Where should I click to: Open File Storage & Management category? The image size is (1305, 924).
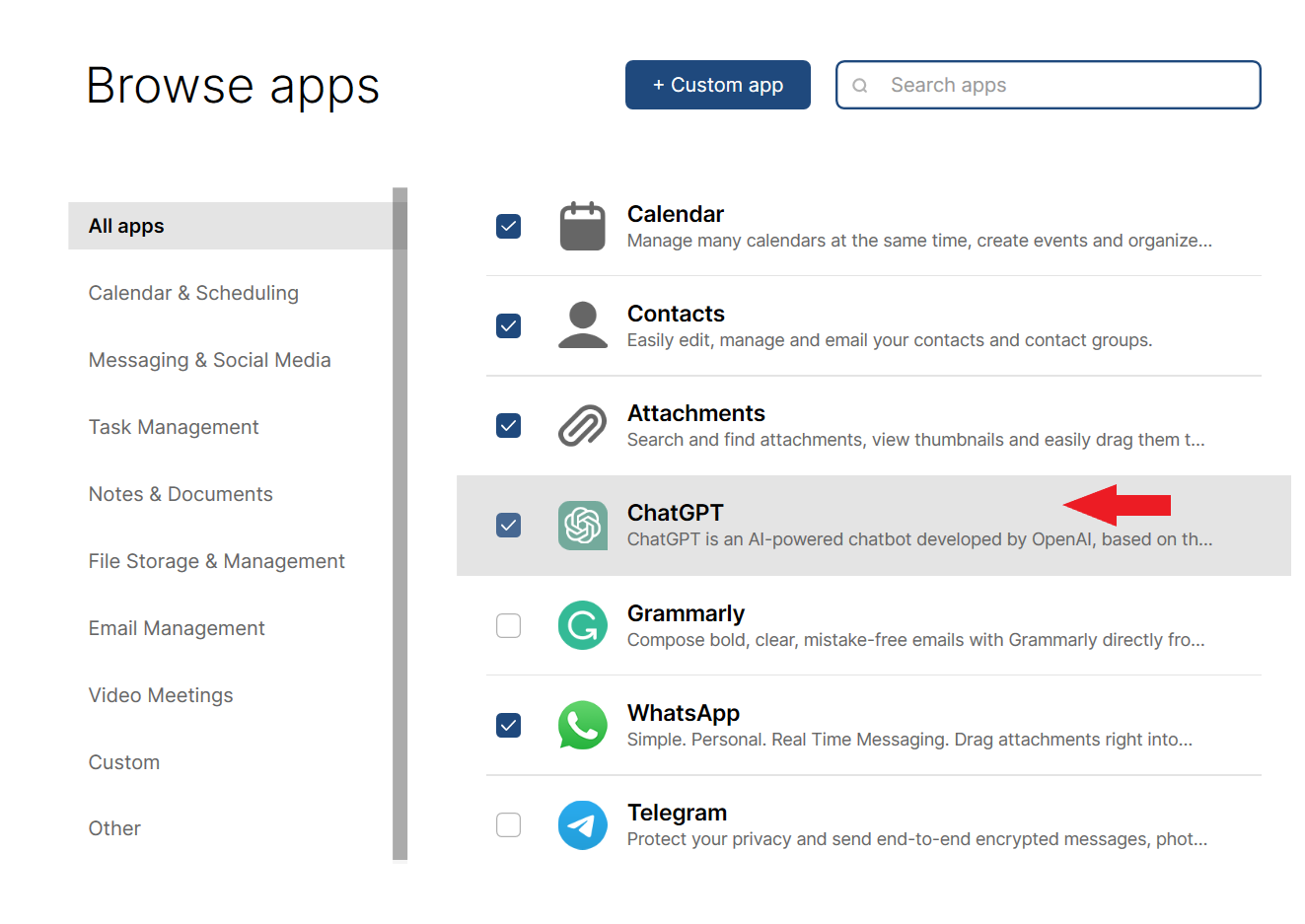(216, 561)
